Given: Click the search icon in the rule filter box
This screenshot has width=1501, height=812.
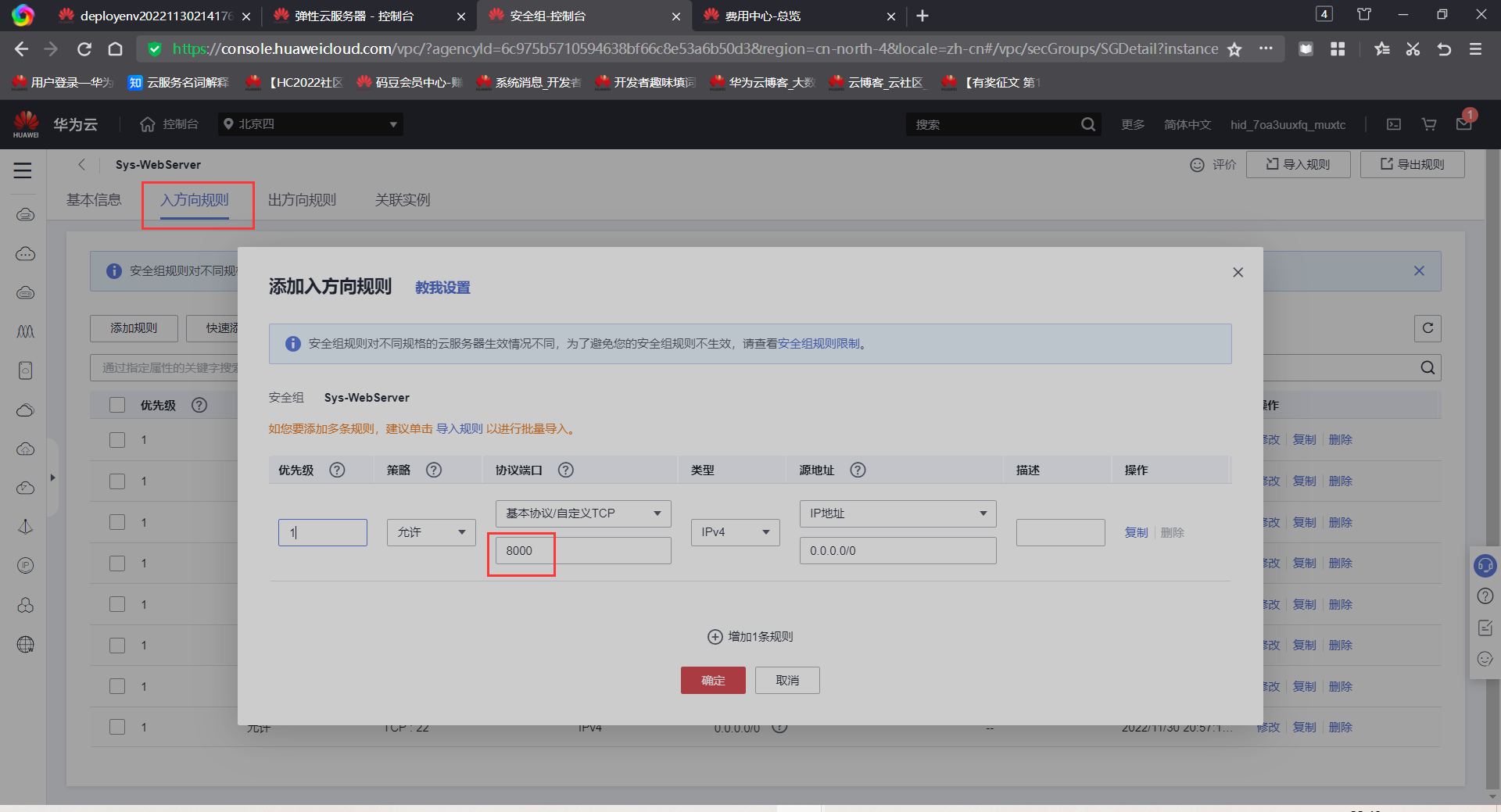Looking at the screenshot, I should point(1428,367).
